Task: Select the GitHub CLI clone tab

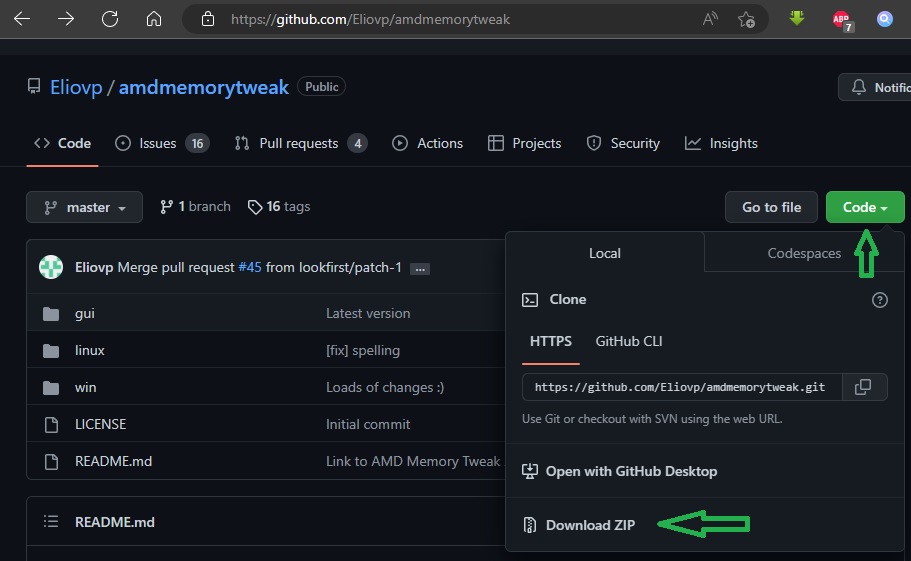Action: pos(629,341)
